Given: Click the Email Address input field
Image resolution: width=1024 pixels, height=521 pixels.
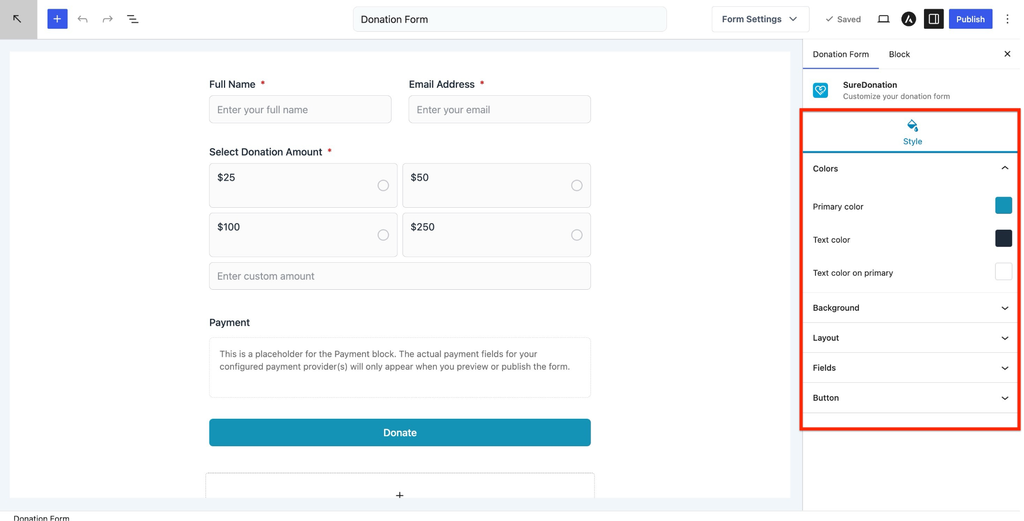Looking at the screenshot, I should point(500,109).
